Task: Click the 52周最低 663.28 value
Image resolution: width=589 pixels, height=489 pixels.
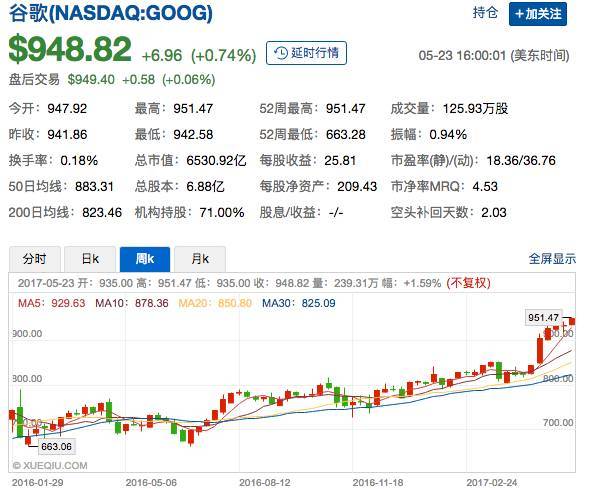Action: [346, 134]
